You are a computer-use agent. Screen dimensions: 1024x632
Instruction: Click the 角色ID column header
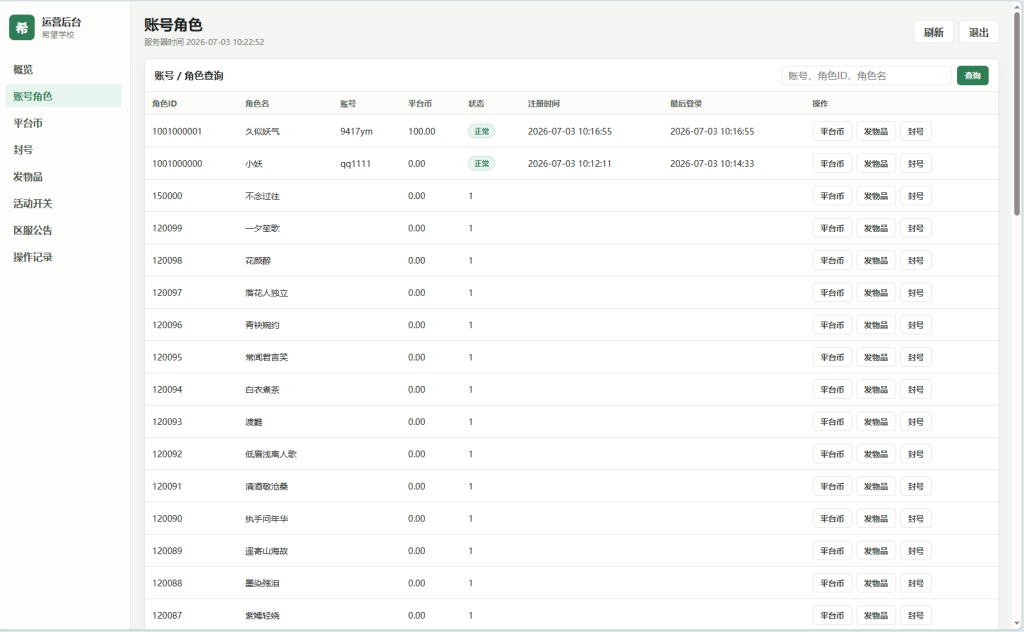click(165, 104)
